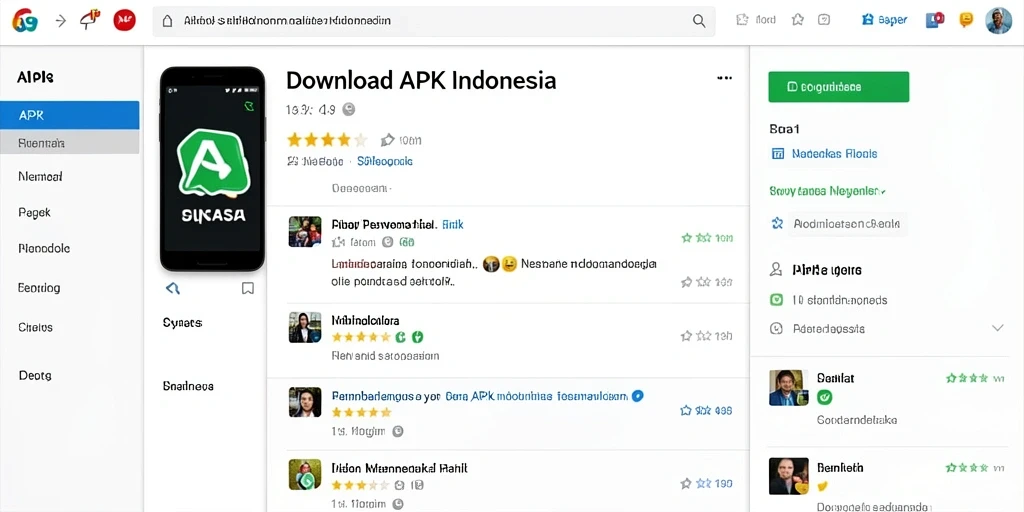Viewport: 1024px width, 512px height.
Task: Switch to the 'Deeeeeam' tab
Action: pos(361,189)
